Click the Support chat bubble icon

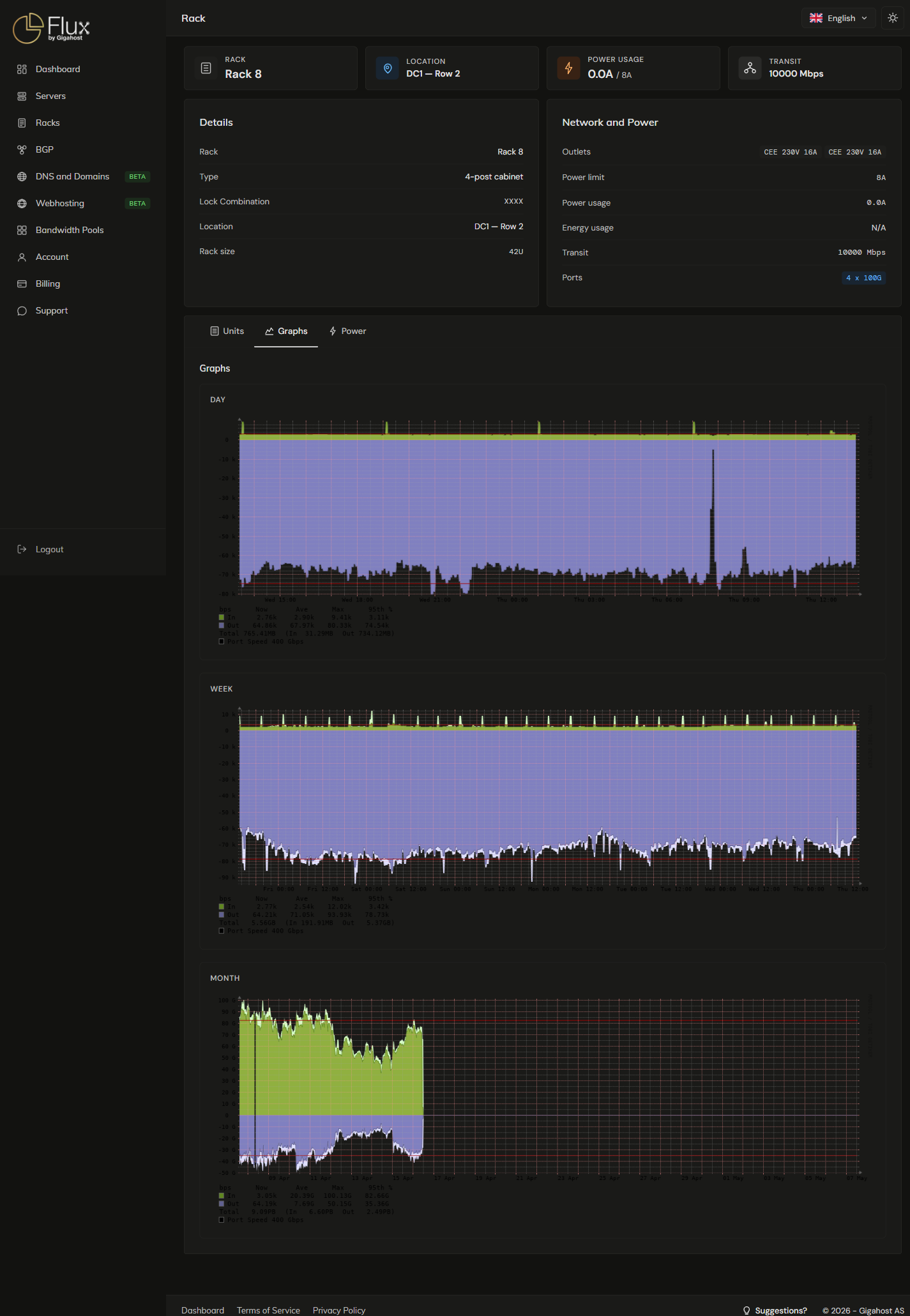click(x=22, y=310)
